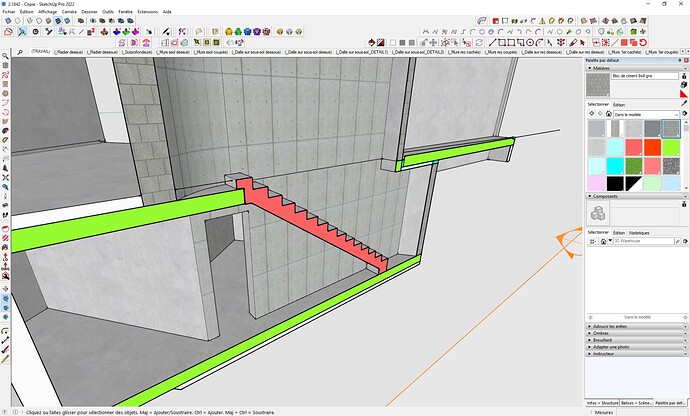The image size is (690, 416).
Task: Open the Caméra menu
Action: coord(69,12)
